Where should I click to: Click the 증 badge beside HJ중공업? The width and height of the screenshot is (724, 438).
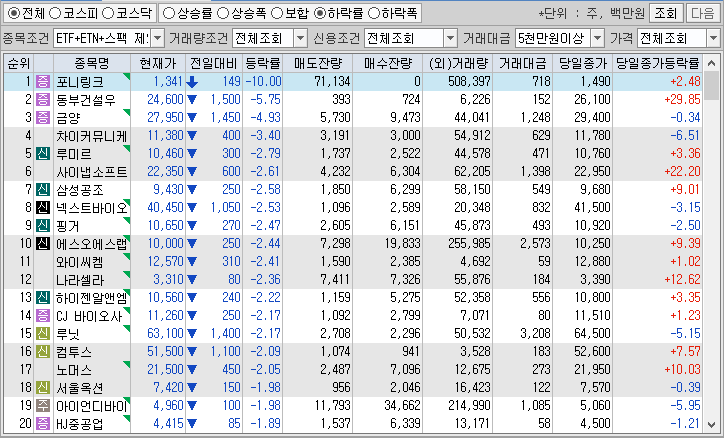click(43, 424)
